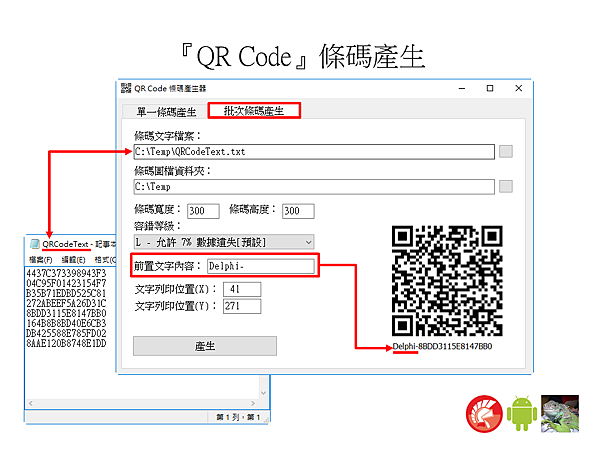Click the 條碼文字檔案 path field
Viewport: 600px width, 450px height.
click(314, 152)
